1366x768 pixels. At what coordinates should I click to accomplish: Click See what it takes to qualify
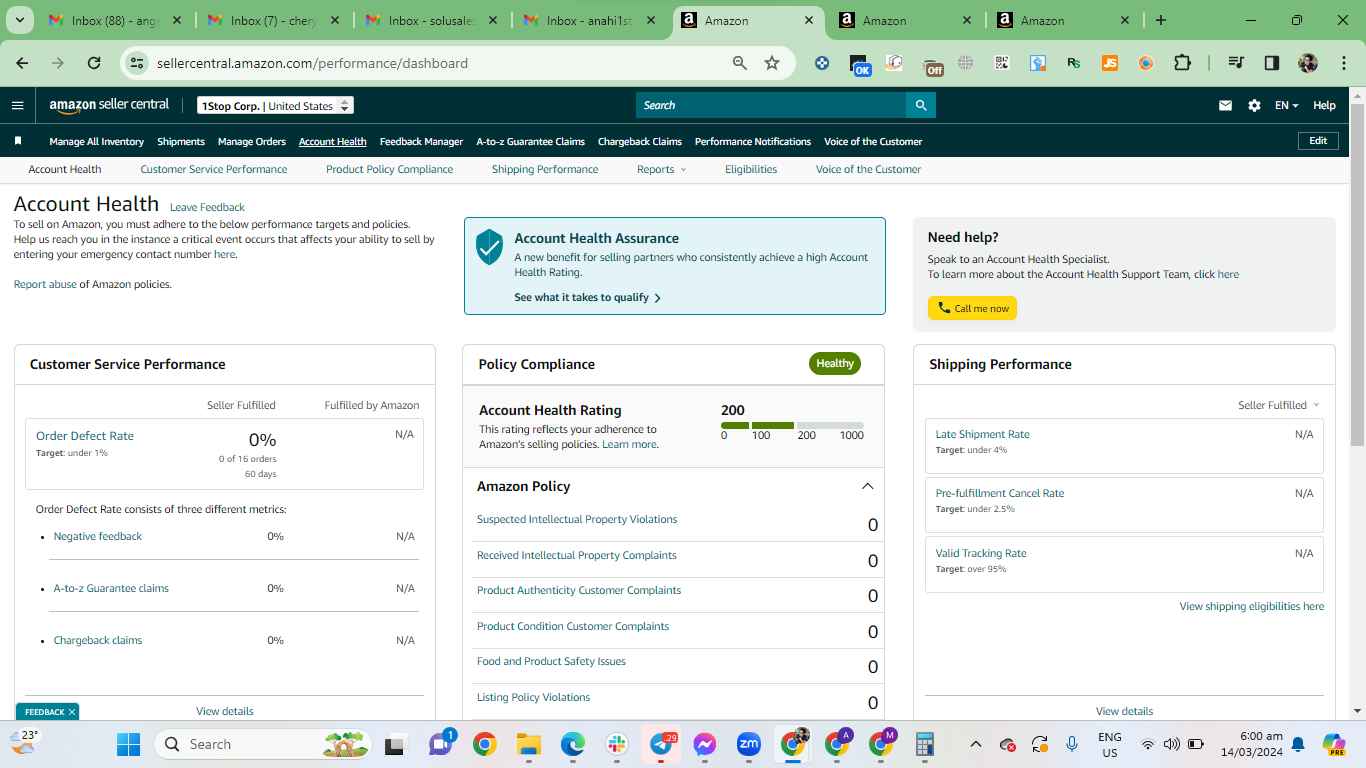pos(588,297)
